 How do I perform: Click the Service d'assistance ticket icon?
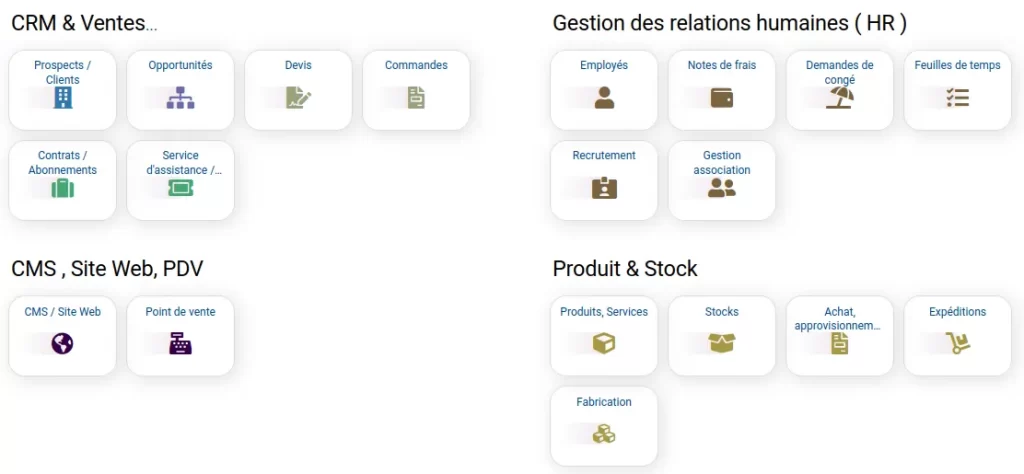[x=181, y=188]
